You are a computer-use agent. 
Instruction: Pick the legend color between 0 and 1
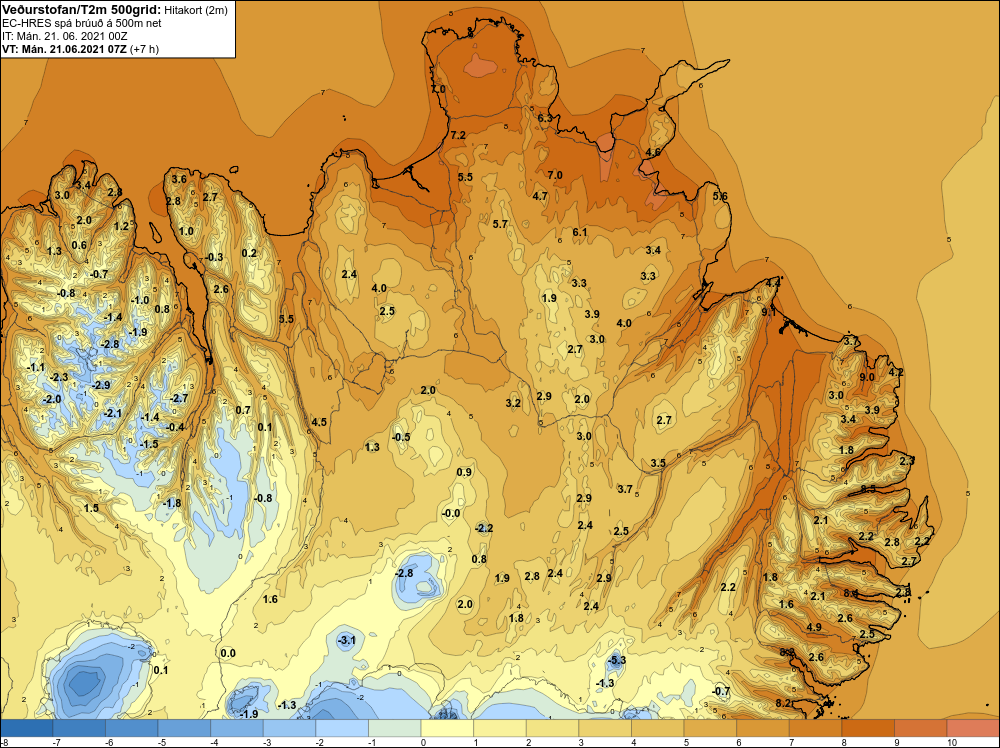[448, 728]
